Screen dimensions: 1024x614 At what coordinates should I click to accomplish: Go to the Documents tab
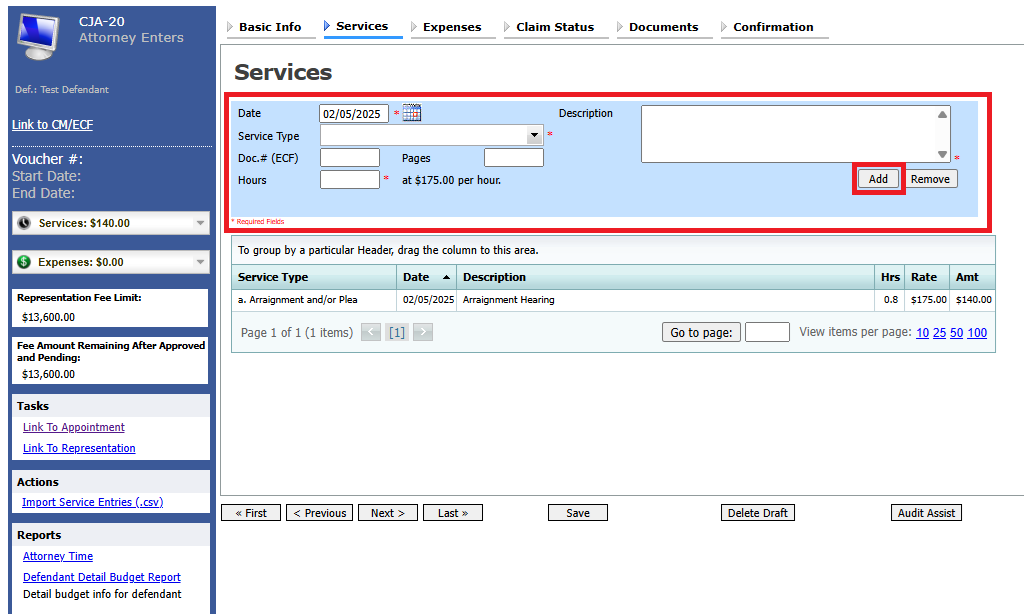coord(663,27)
